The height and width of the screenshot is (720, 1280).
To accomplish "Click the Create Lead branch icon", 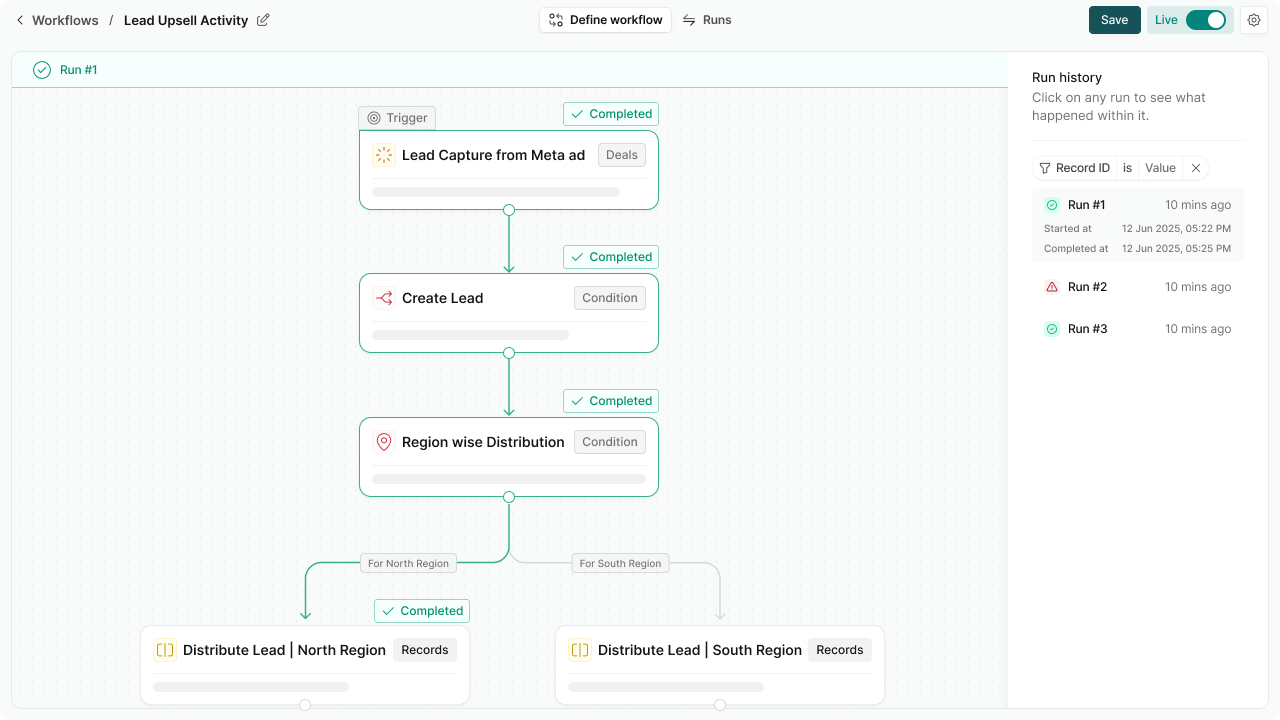I will pyautogui.click(x=384, y=298).
